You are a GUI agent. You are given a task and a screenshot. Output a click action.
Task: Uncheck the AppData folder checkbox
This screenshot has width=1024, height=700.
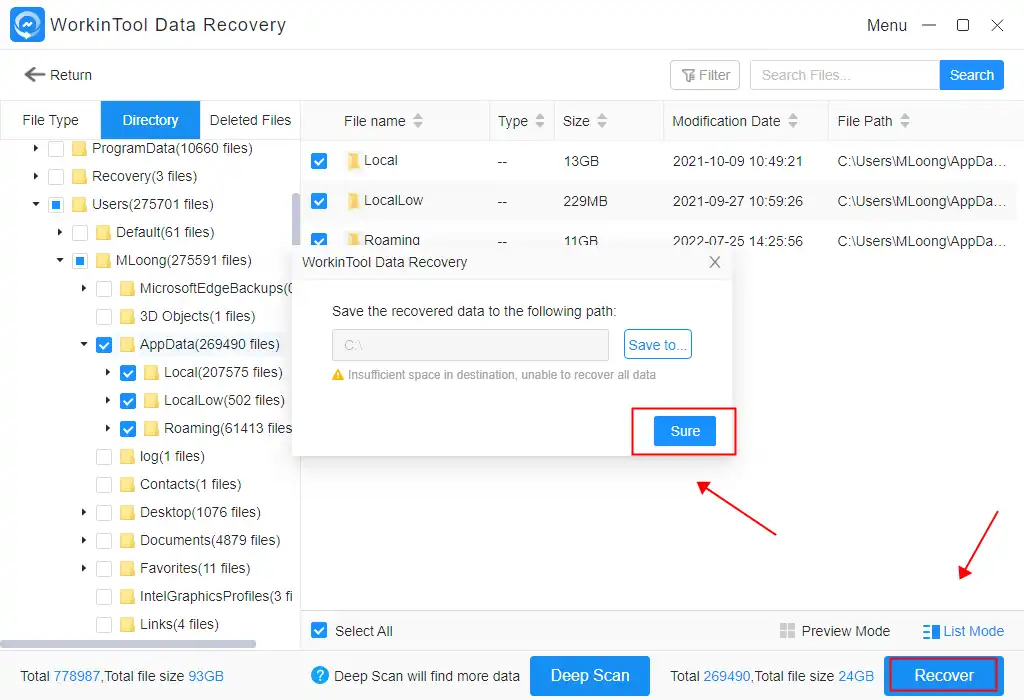point(104,345)
